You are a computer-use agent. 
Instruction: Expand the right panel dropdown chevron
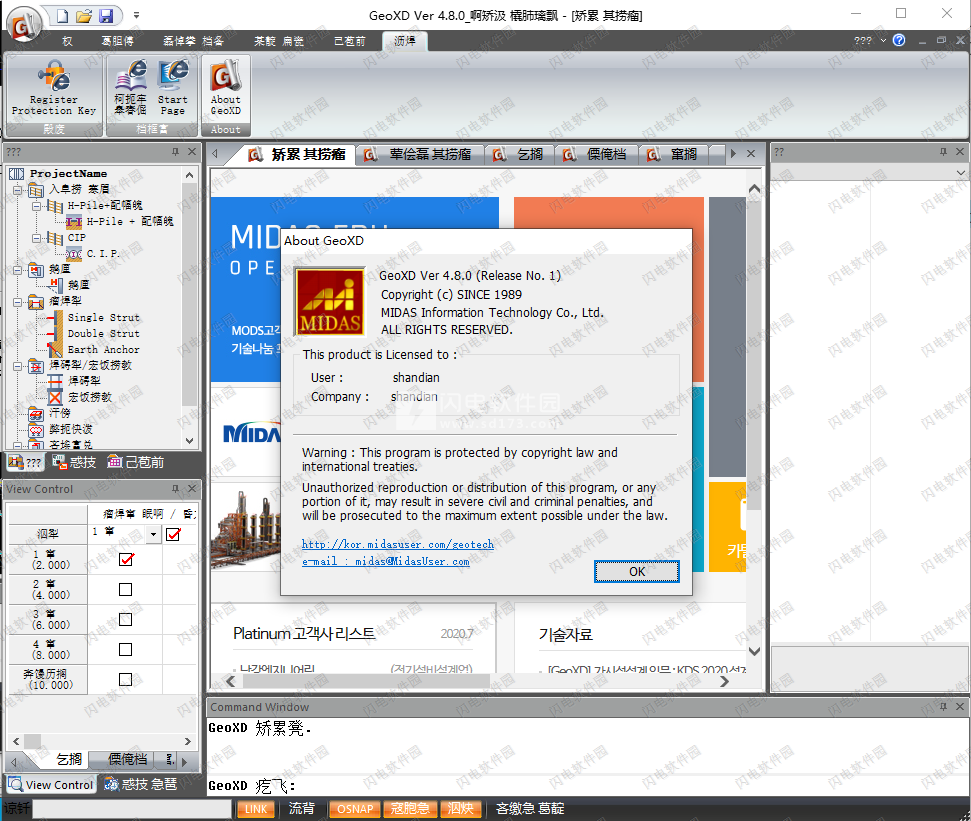coord(960,172)
